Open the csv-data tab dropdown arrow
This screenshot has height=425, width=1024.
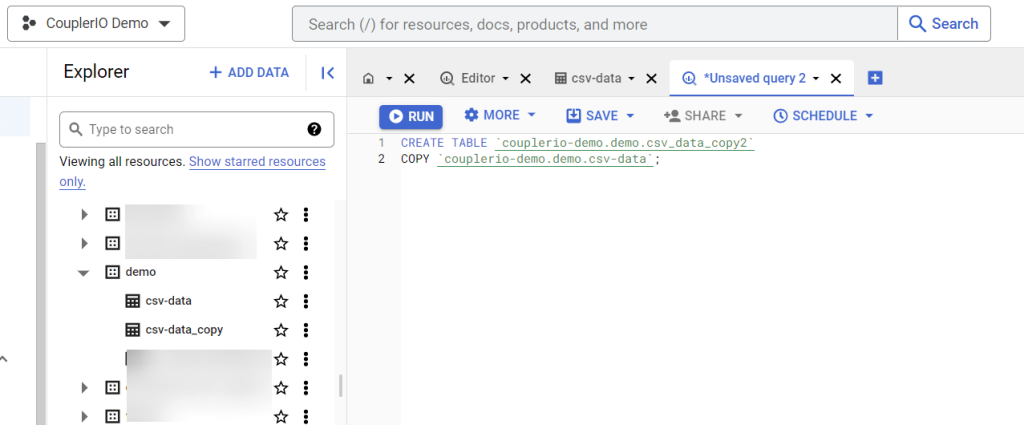tap(632, 78)
